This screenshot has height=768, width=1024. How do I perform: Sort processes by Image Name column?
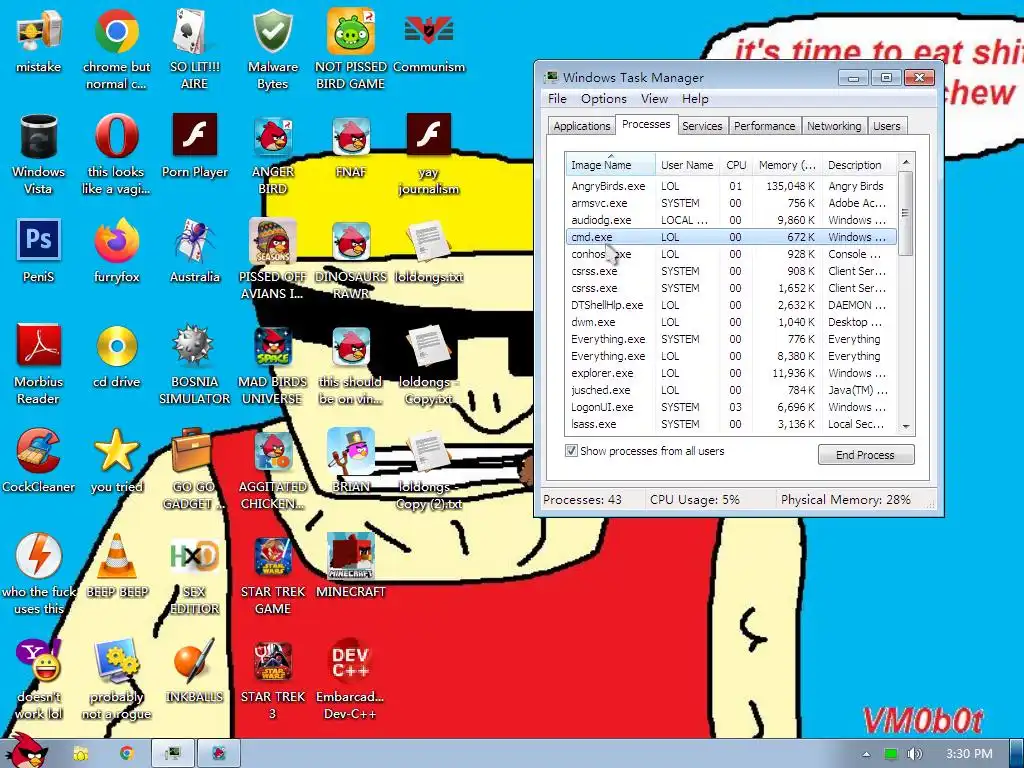[x=610, y=165]
